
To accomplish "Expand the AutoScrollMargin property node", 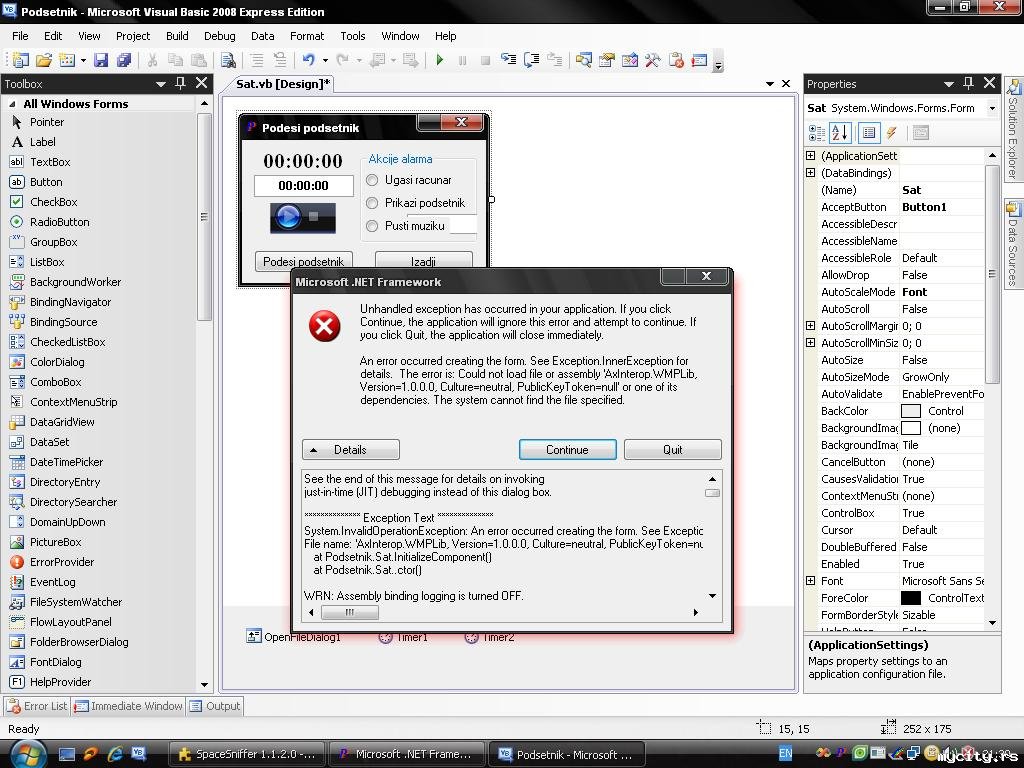I will (810, 325).
